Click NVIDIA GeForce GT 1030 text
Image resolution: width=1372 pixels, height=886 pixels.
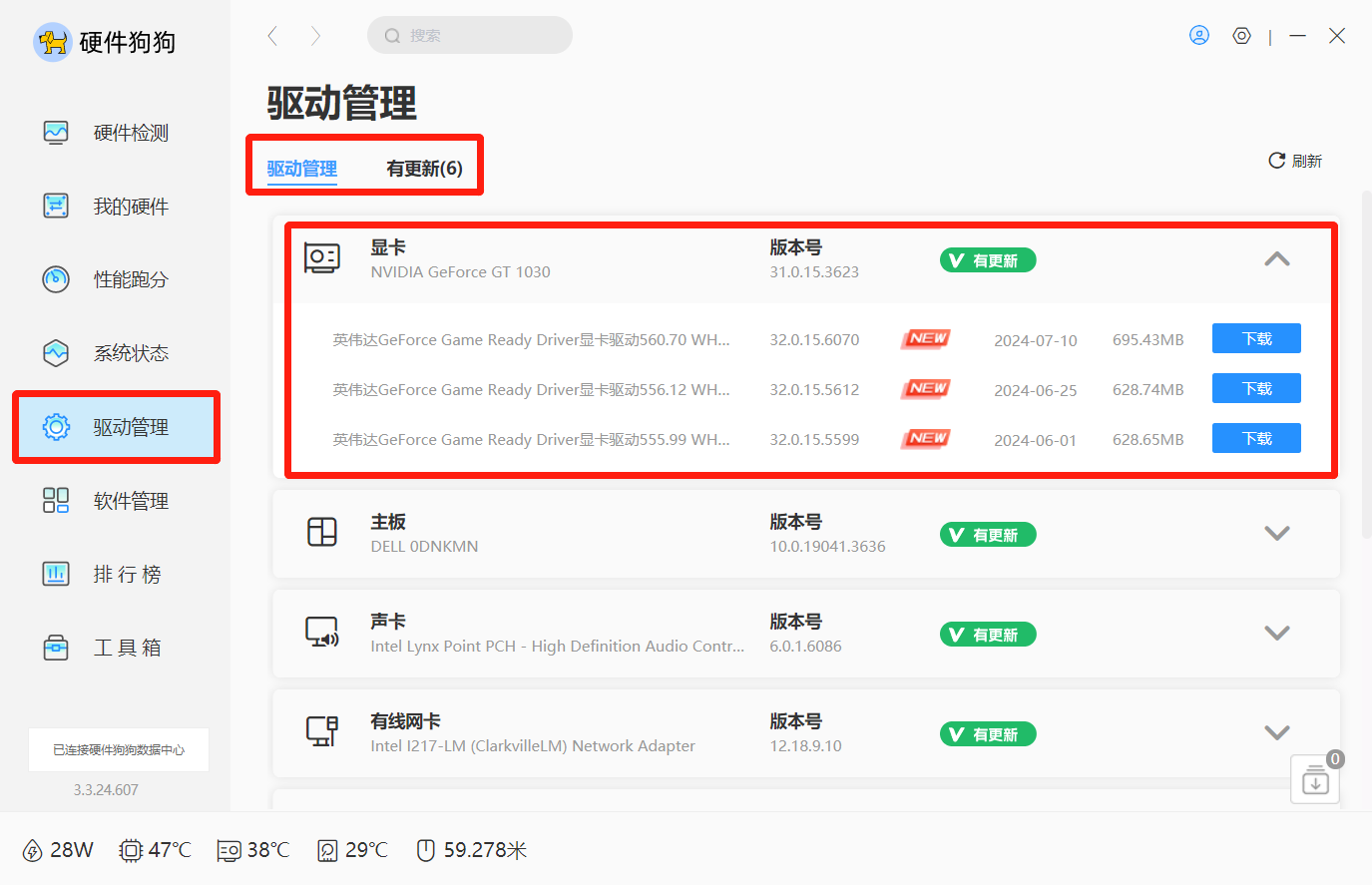[460, 272]
